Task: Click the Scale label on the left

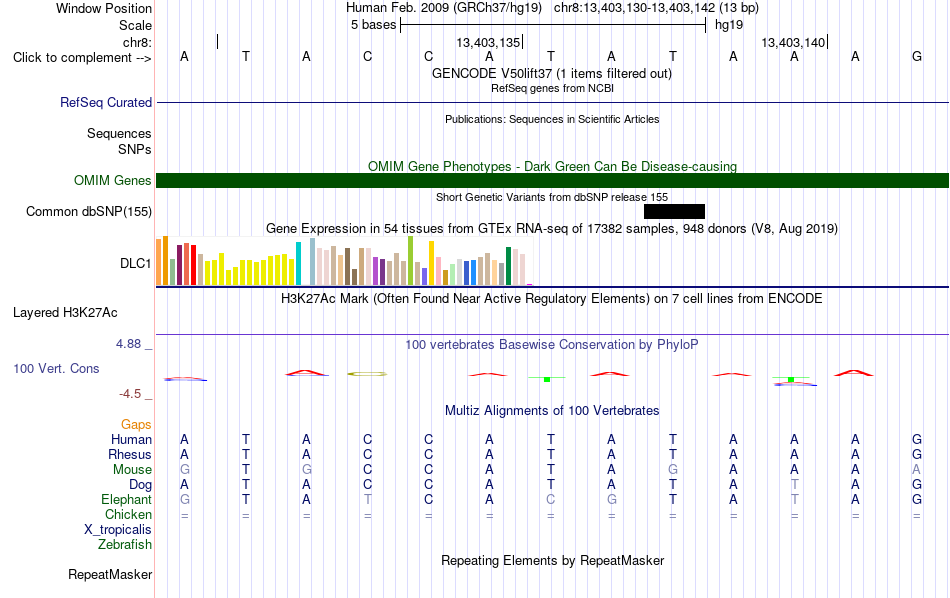Action: click(135, 25)
